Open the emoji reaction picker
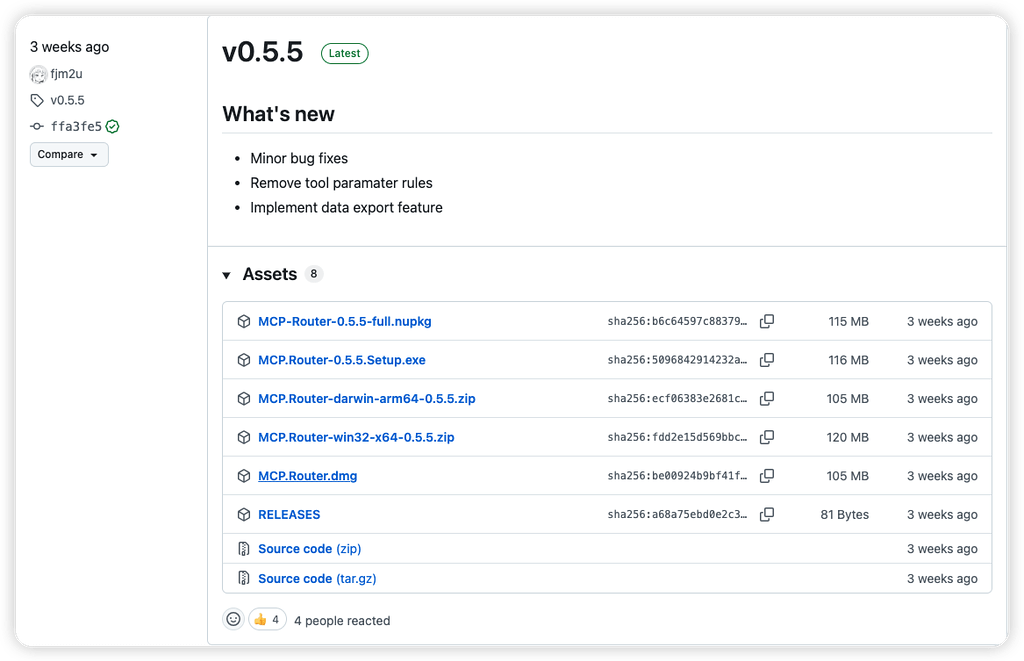Viewport: 1024px width, 661px height. pos(233,619)
